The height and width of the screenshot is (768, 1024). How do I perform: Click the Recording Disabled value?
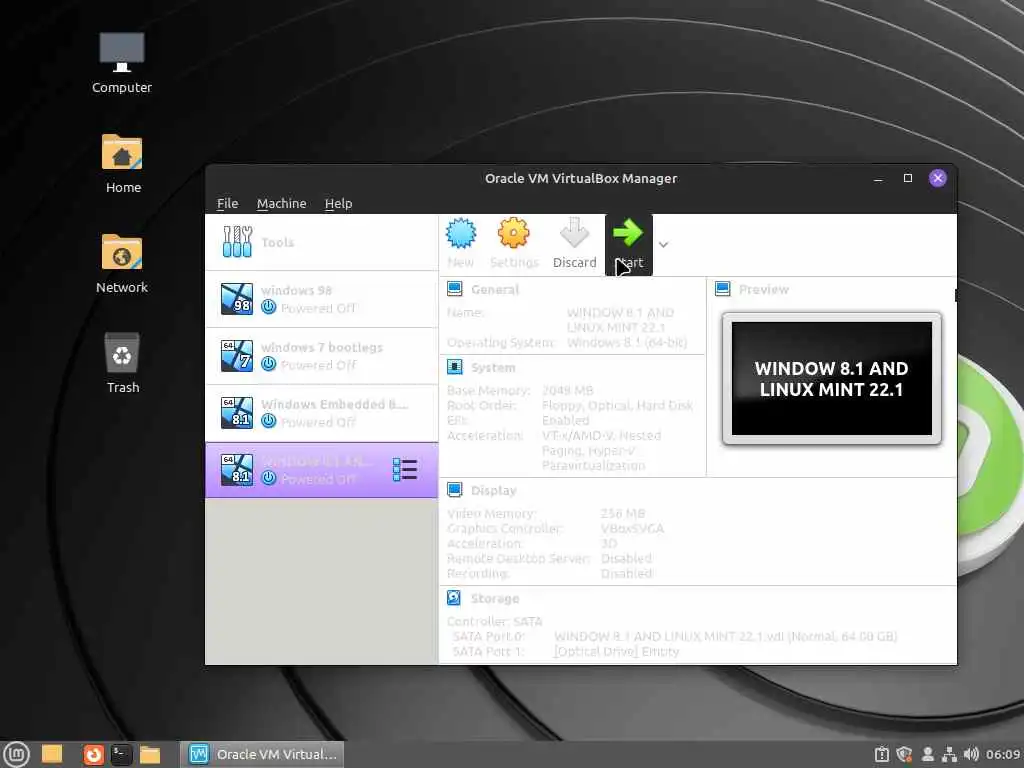pyautogui.click(x=626, y=573)
